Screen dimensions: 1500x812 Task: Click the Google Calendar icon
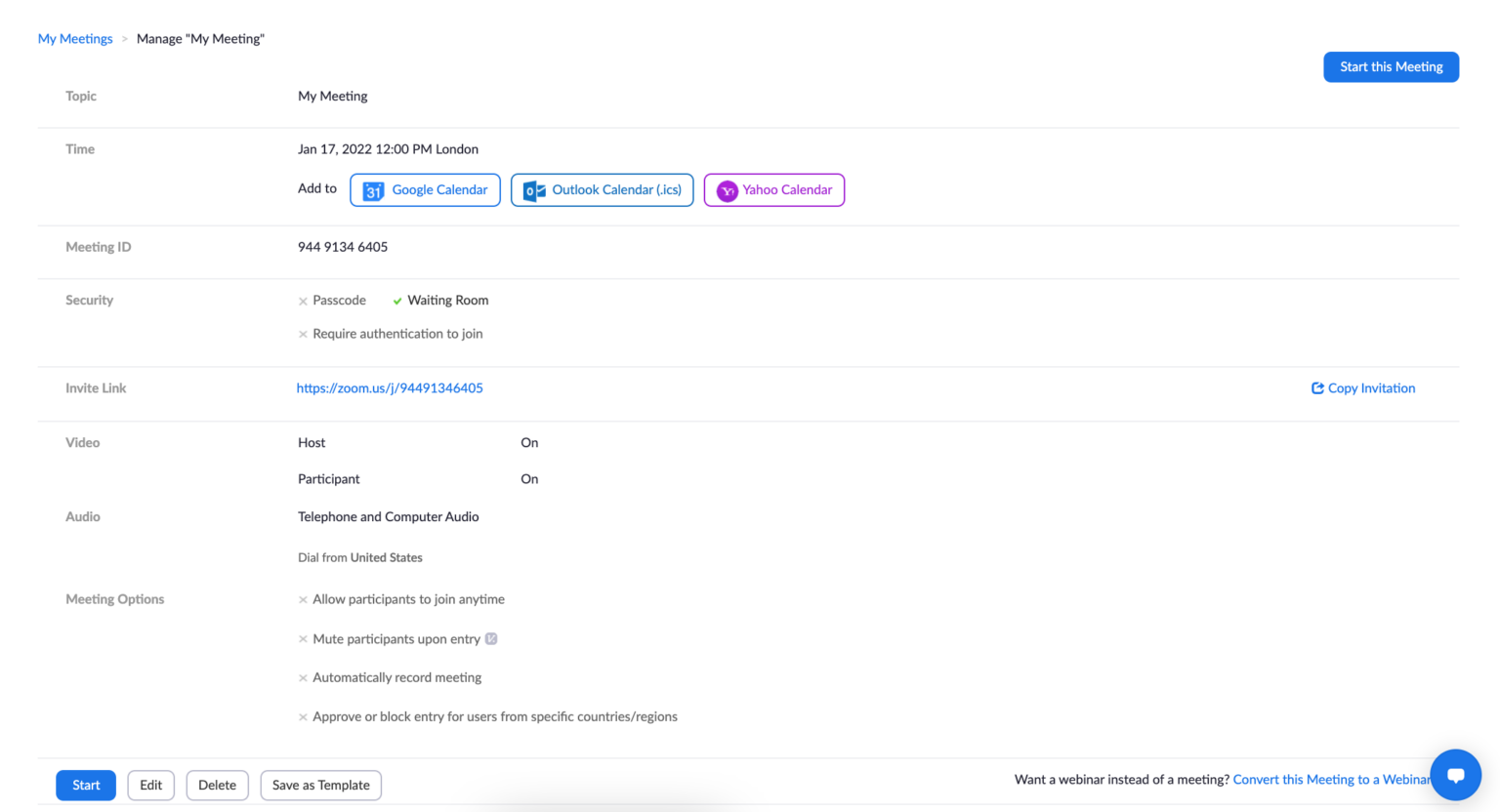pos(373,191)
